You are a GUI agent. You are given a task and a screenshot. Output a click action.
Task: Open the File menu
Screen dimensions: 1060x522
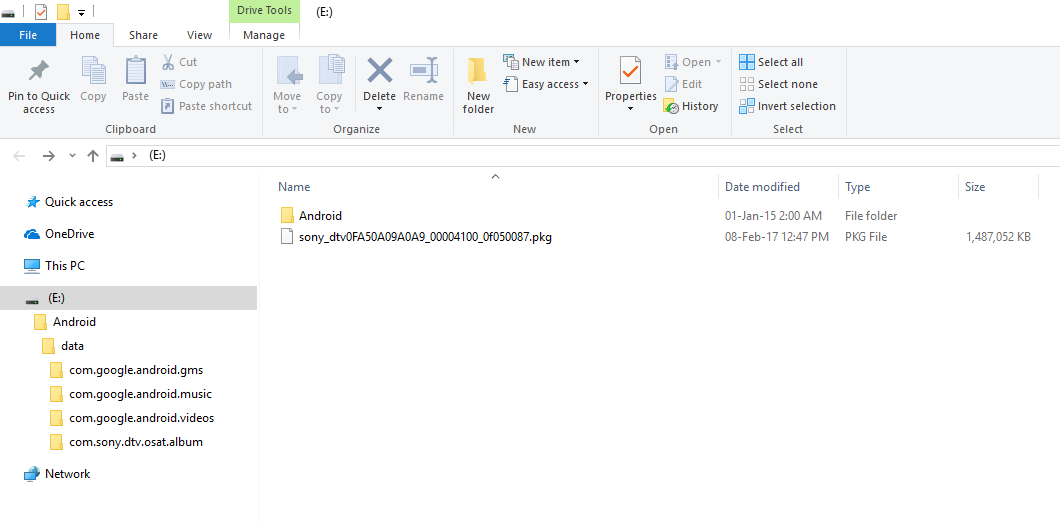click(28, 35)
